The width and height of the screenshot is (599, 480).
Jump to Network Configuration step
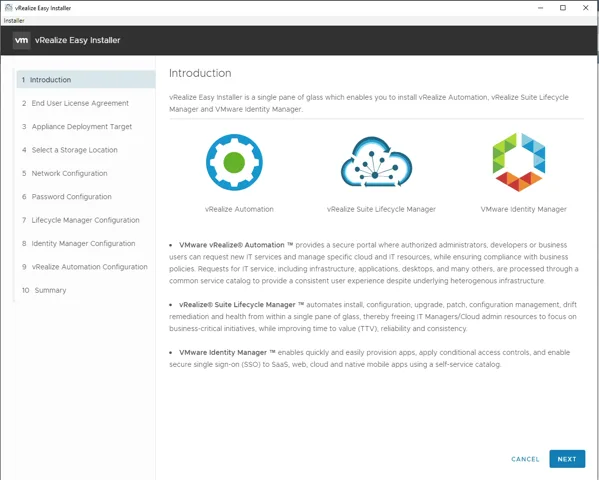coord(86,173)
